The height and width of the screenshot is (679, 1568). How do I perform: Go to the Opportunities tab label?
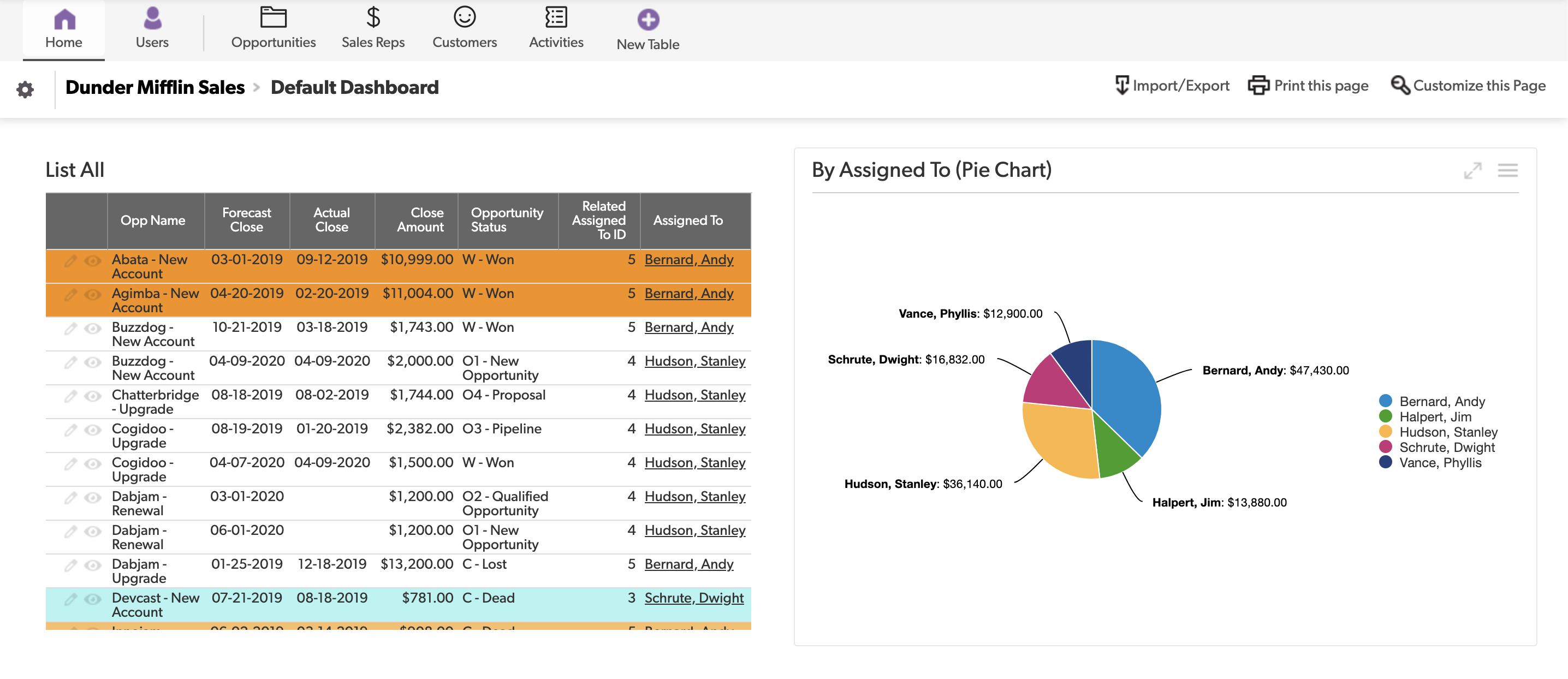[x=274, y=43]
